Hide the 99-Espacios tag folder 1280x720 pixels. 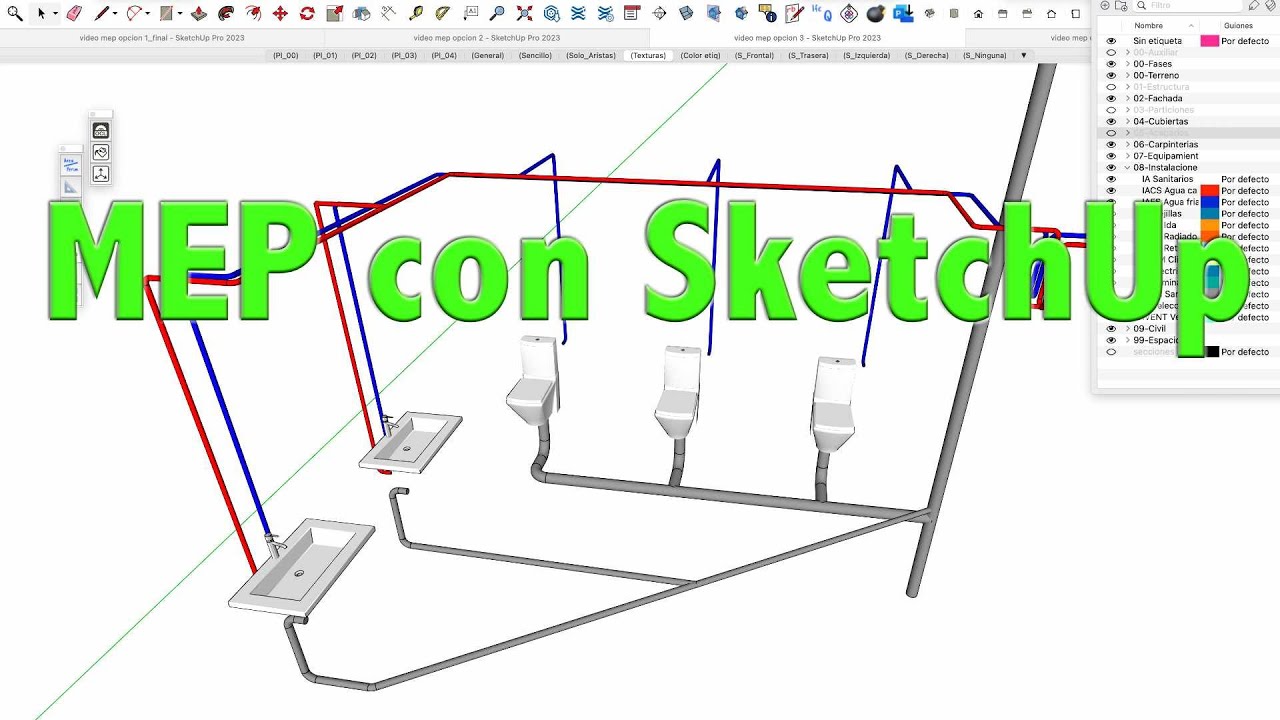point(1111,340)
